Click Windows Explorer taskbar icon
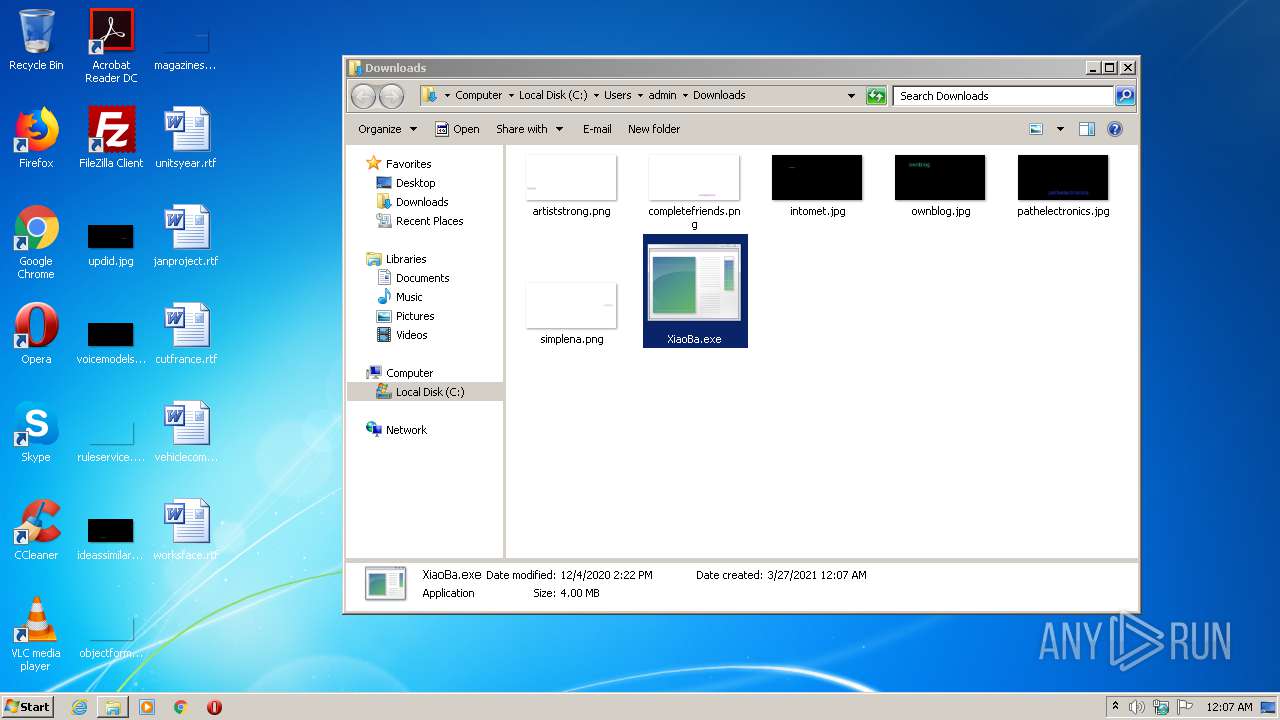This screenshot has width=1280, height=720. [x=113, y=707]
